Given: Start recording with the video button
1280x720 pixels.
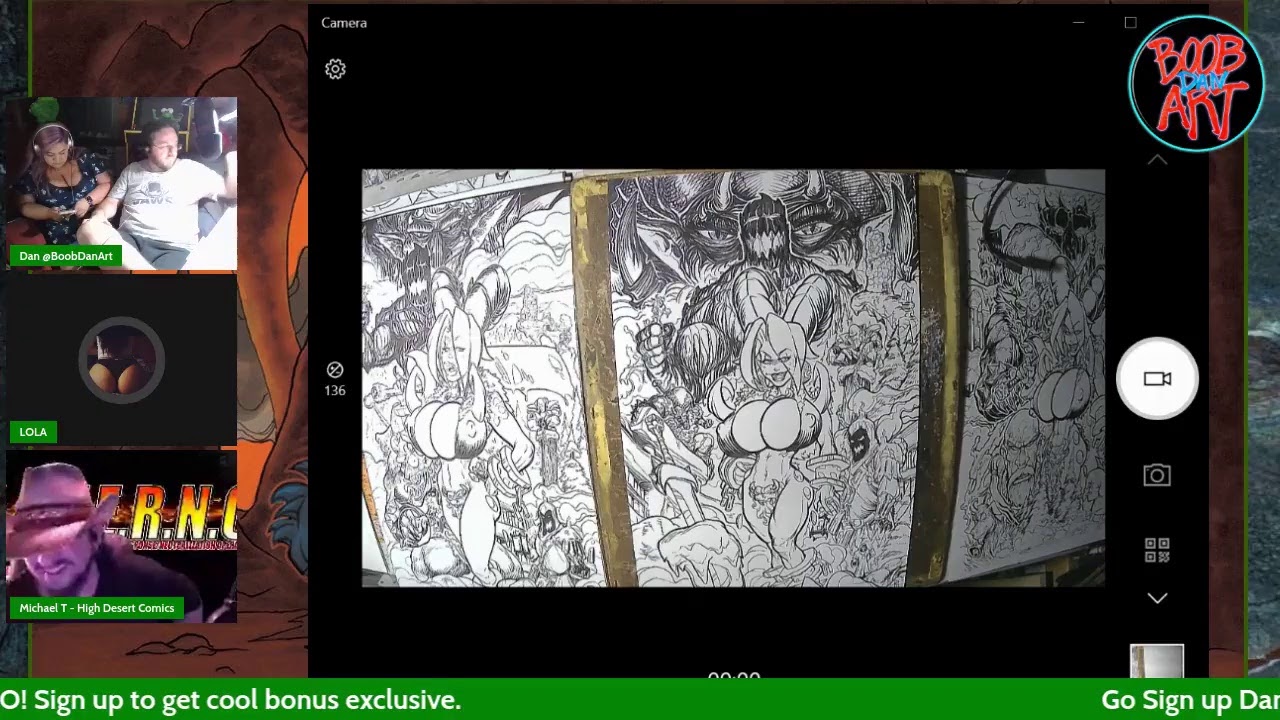Looking at the screenshot, I should (1157, 378).
